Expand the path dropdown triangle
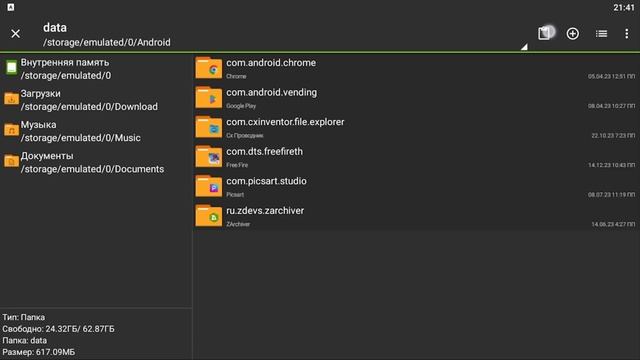Viewport: 640px width, 360px height. point(524,47)
